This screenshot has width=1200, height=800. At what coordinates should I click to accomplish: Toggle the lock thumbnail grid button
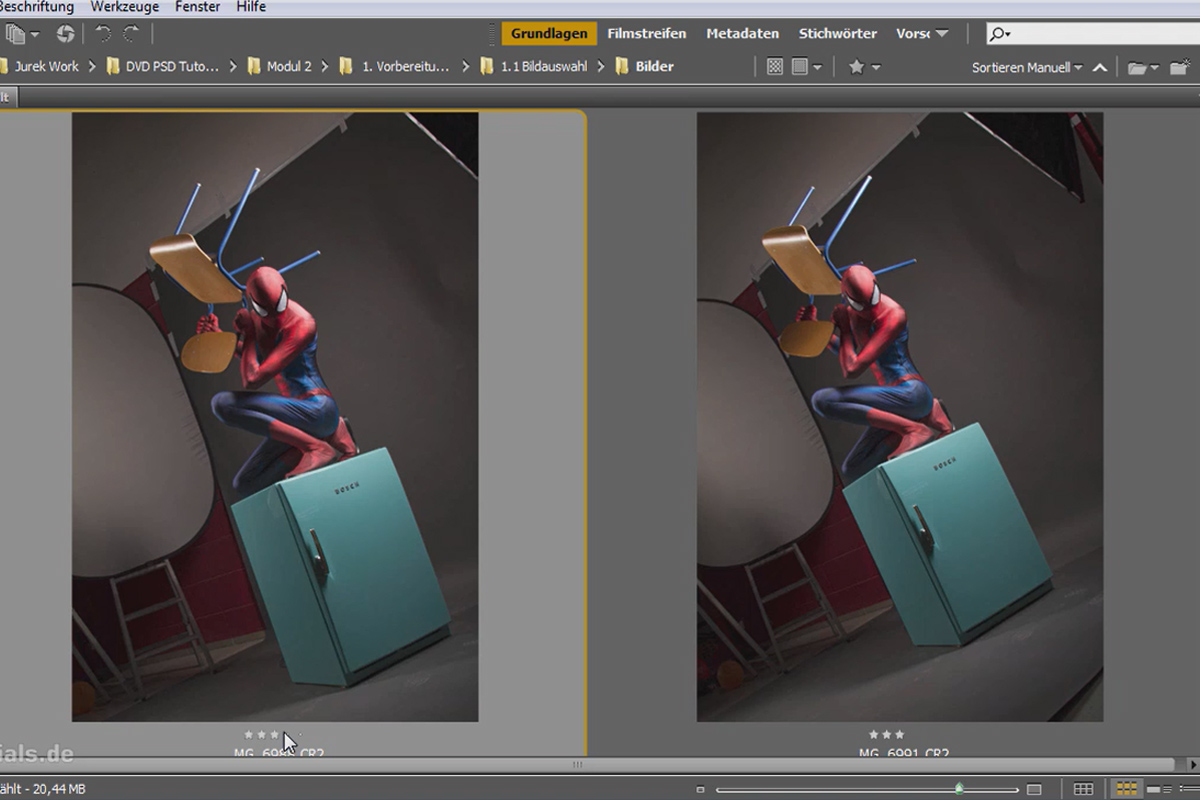1083,790
